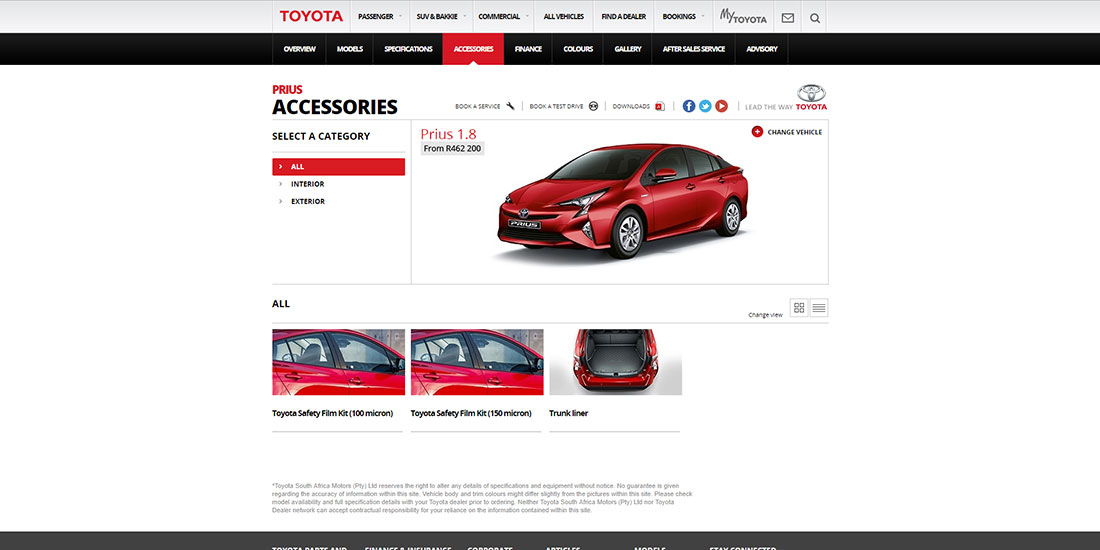The width and height of the screenshot is (1100, 550).
Task: Click the Book a Service wrench icon
Action: click(510, 106)
